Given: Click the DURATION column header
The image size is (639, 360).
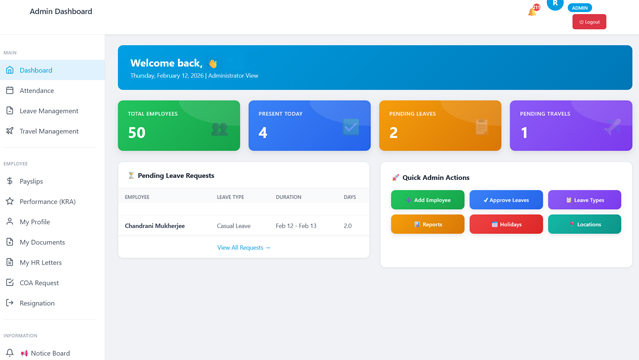Looking at the screenshot, I should [x=289, y=197].
